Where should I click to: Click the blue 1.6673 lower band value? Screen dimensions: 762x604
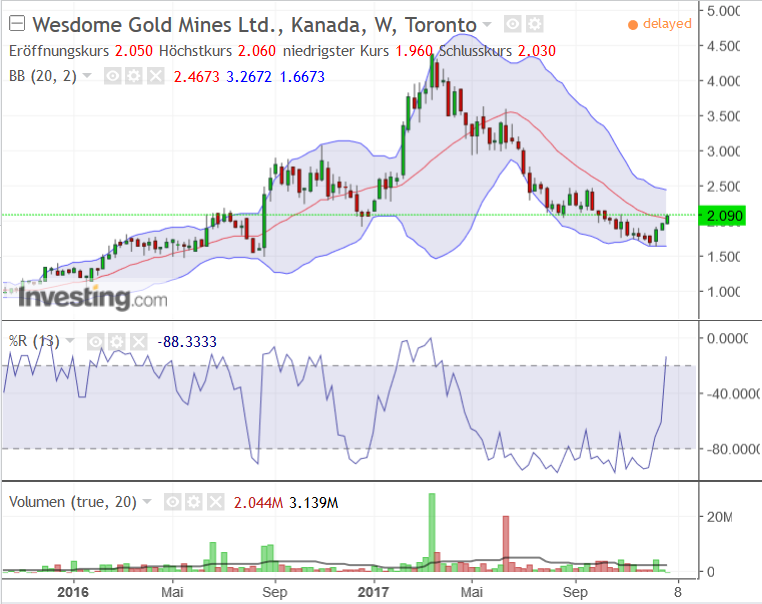302,77
